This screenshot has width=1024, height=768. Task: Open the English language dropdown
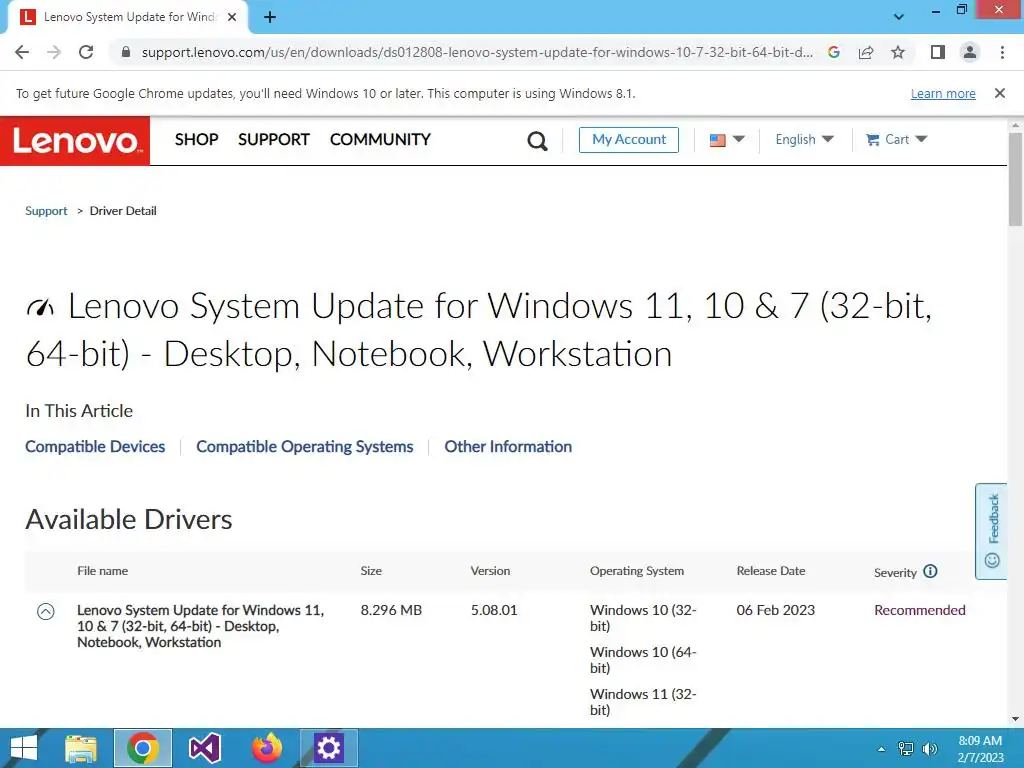[805, 140]
